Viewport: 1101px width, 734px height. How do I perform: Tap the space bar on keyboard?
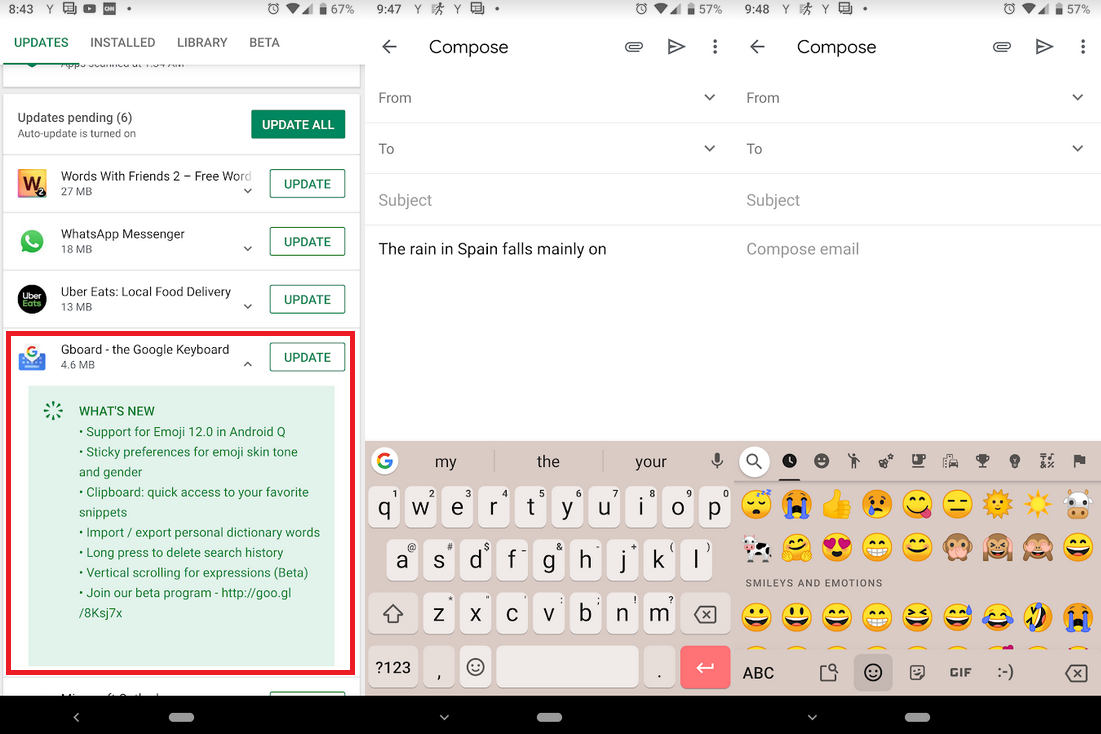[x=567, y=667]
